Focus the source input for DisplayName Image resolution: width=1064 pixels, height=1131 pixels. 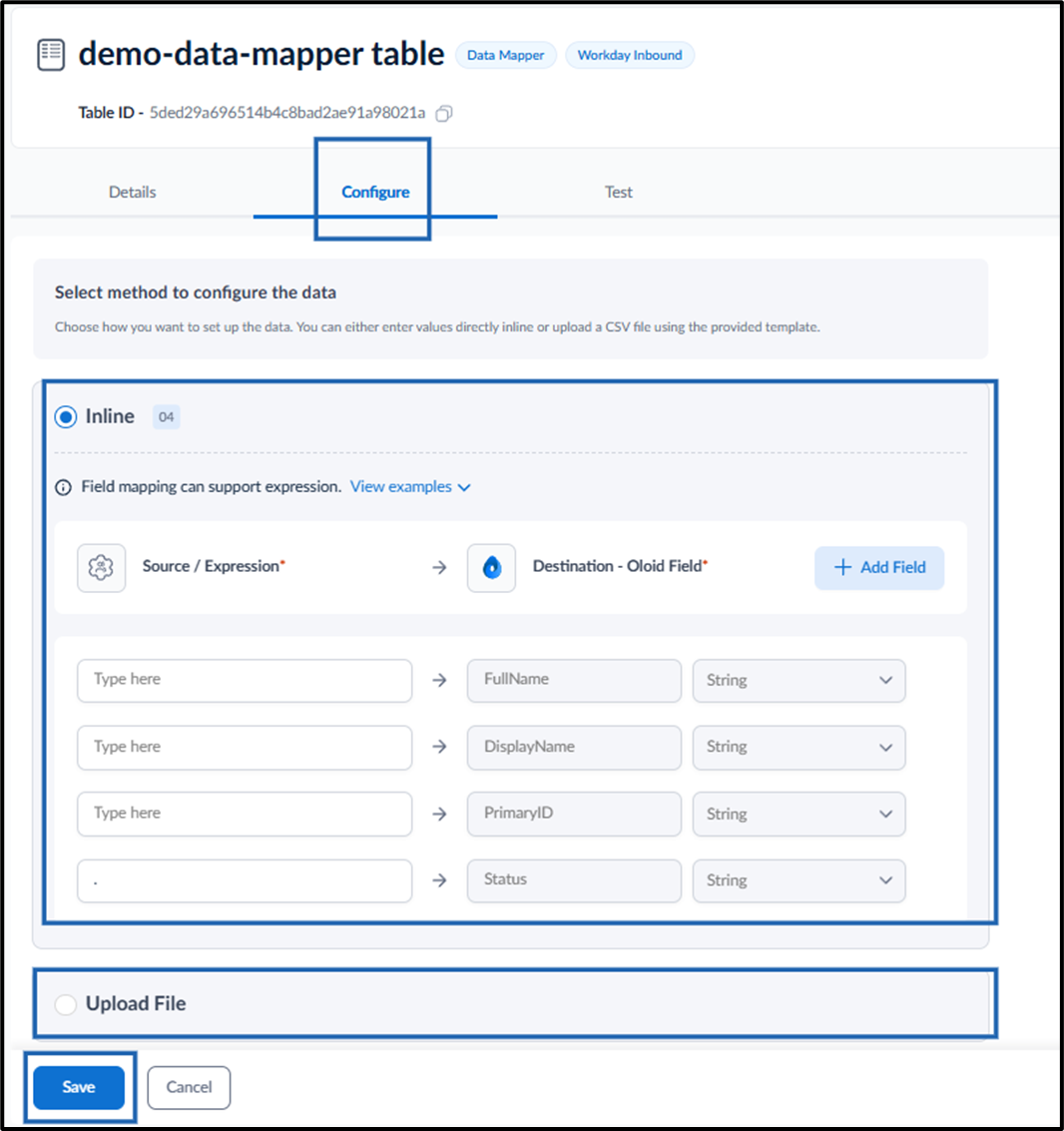pyautogui.click(x=245, y=748)
